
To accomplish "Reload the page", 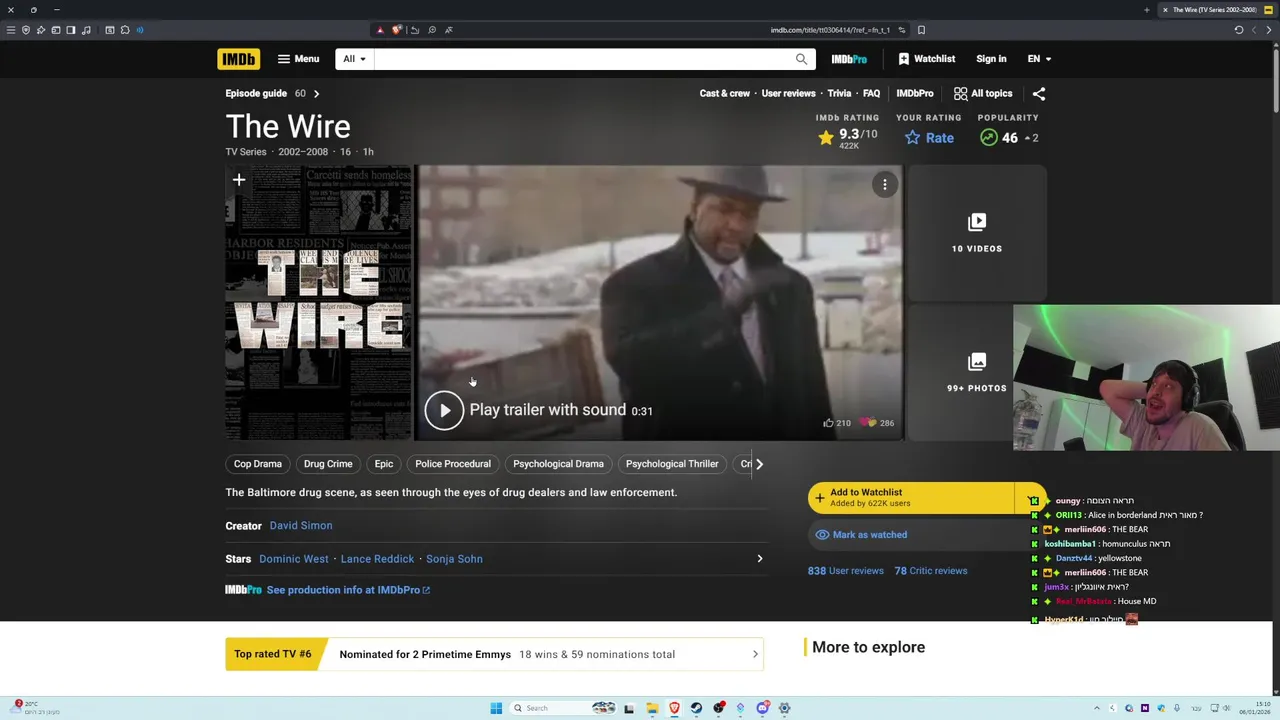I will 1239,30.
